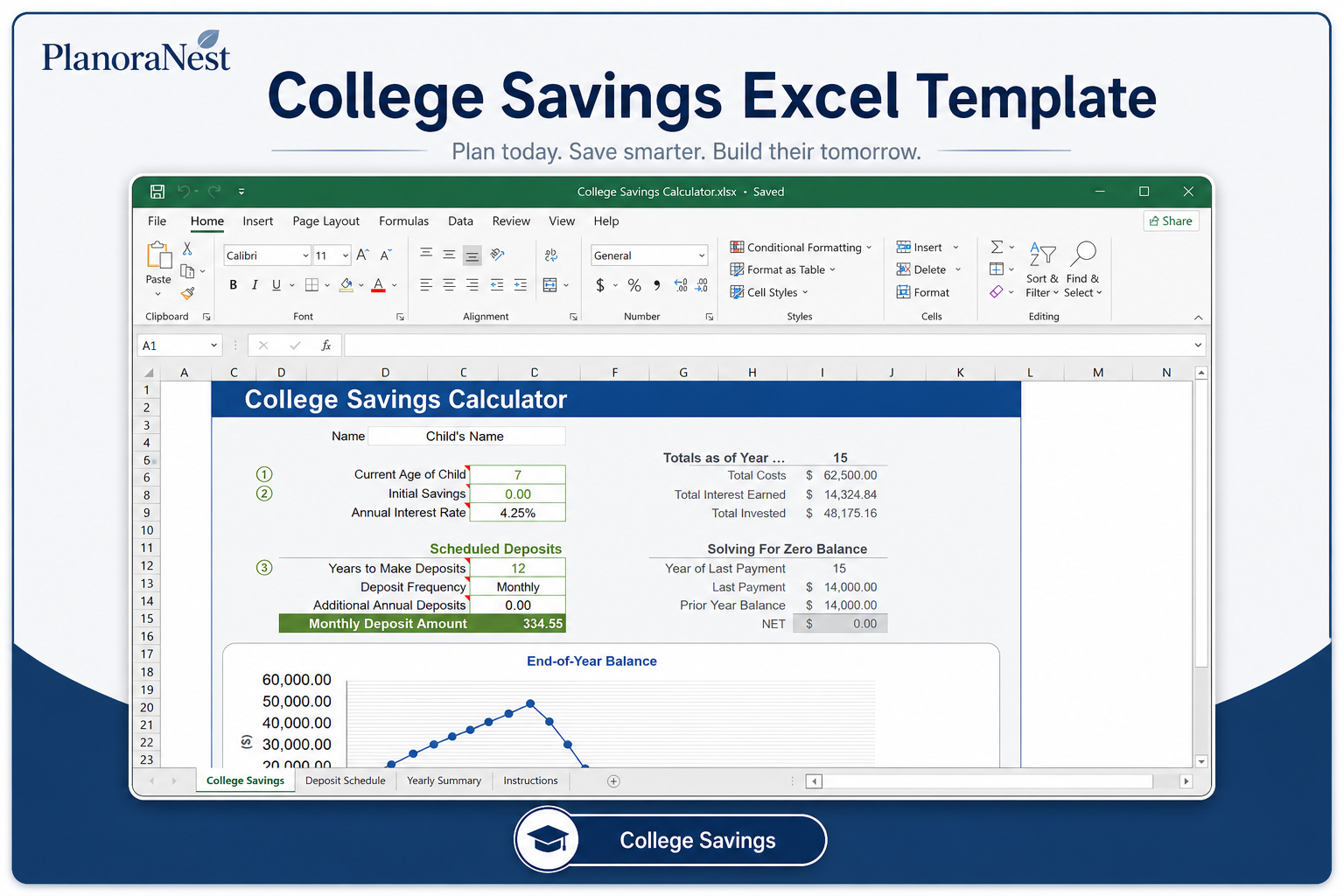Toggle Italic formatting

click(255, 284)
